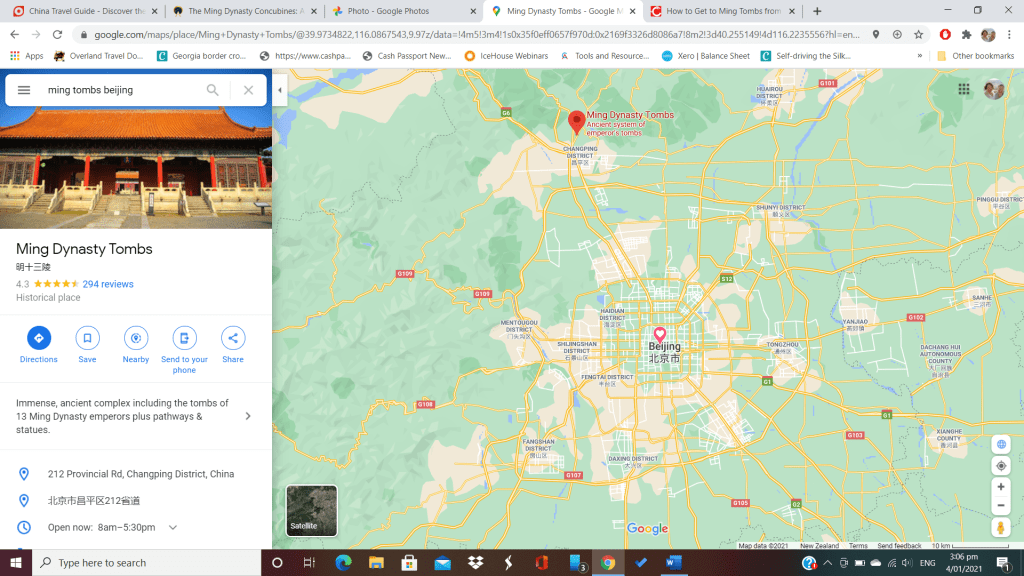
Task: Switch map to Satellite view
Action: pyautogui.click(x=312, y=511)
